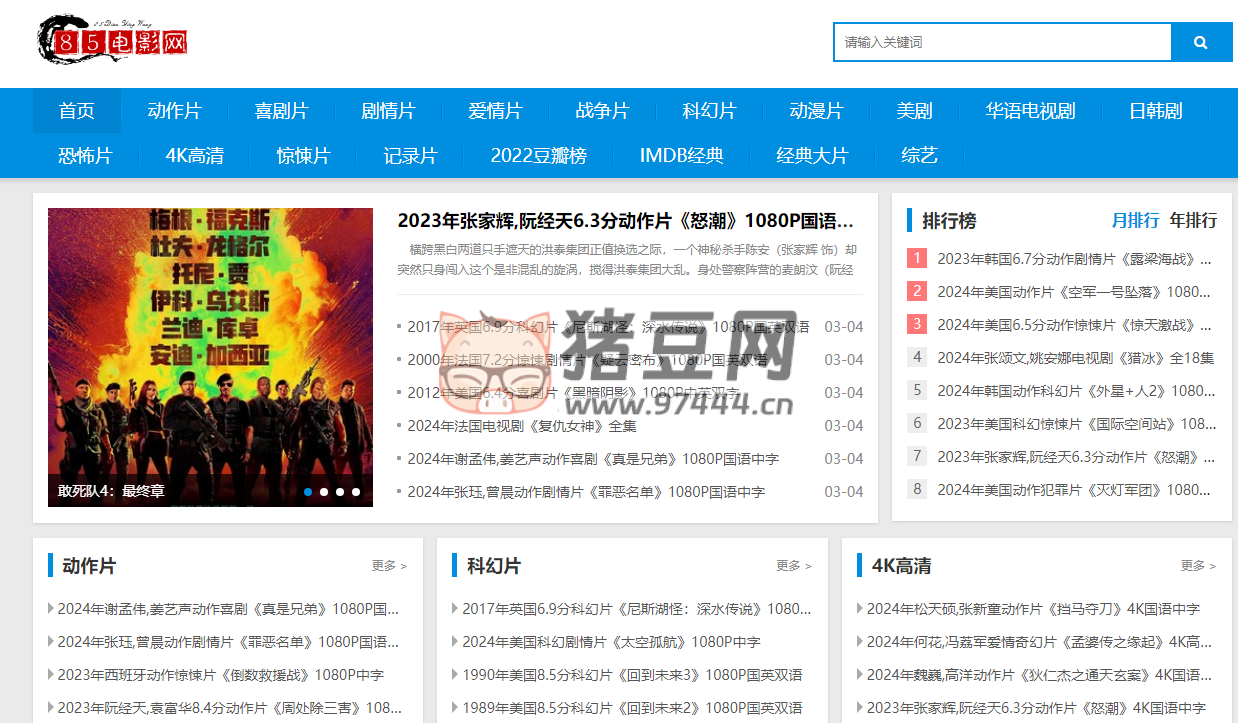Go to the 经典大片 section
Image resolution: width=1238 pixels, height=723 pixels.
pyautogui.click(x=812, y=155)
